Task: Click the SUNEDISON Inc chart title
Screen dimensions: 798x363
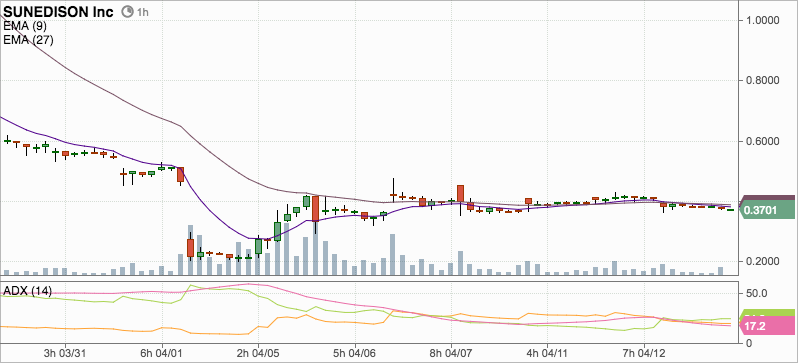Action: pyautogui.click(x=59, y=12)
